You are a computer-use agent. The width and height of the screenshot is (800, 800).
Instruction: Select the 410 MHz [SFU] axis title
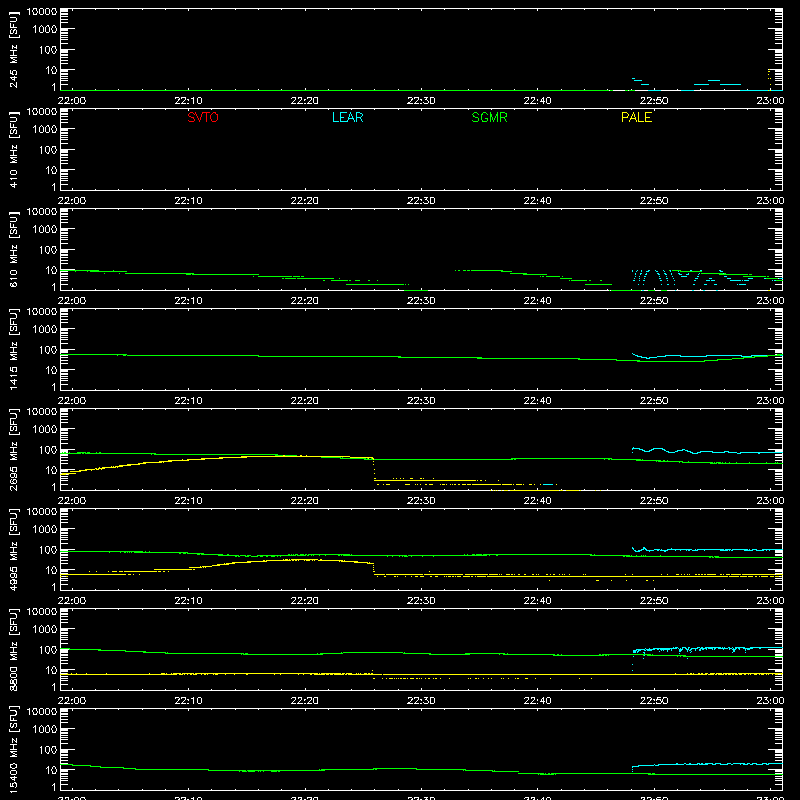coord(14,150)
